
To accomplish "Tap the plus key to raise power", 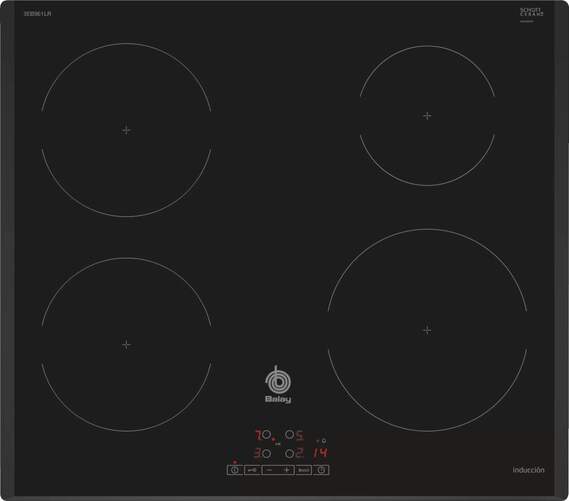I will 287,470.
